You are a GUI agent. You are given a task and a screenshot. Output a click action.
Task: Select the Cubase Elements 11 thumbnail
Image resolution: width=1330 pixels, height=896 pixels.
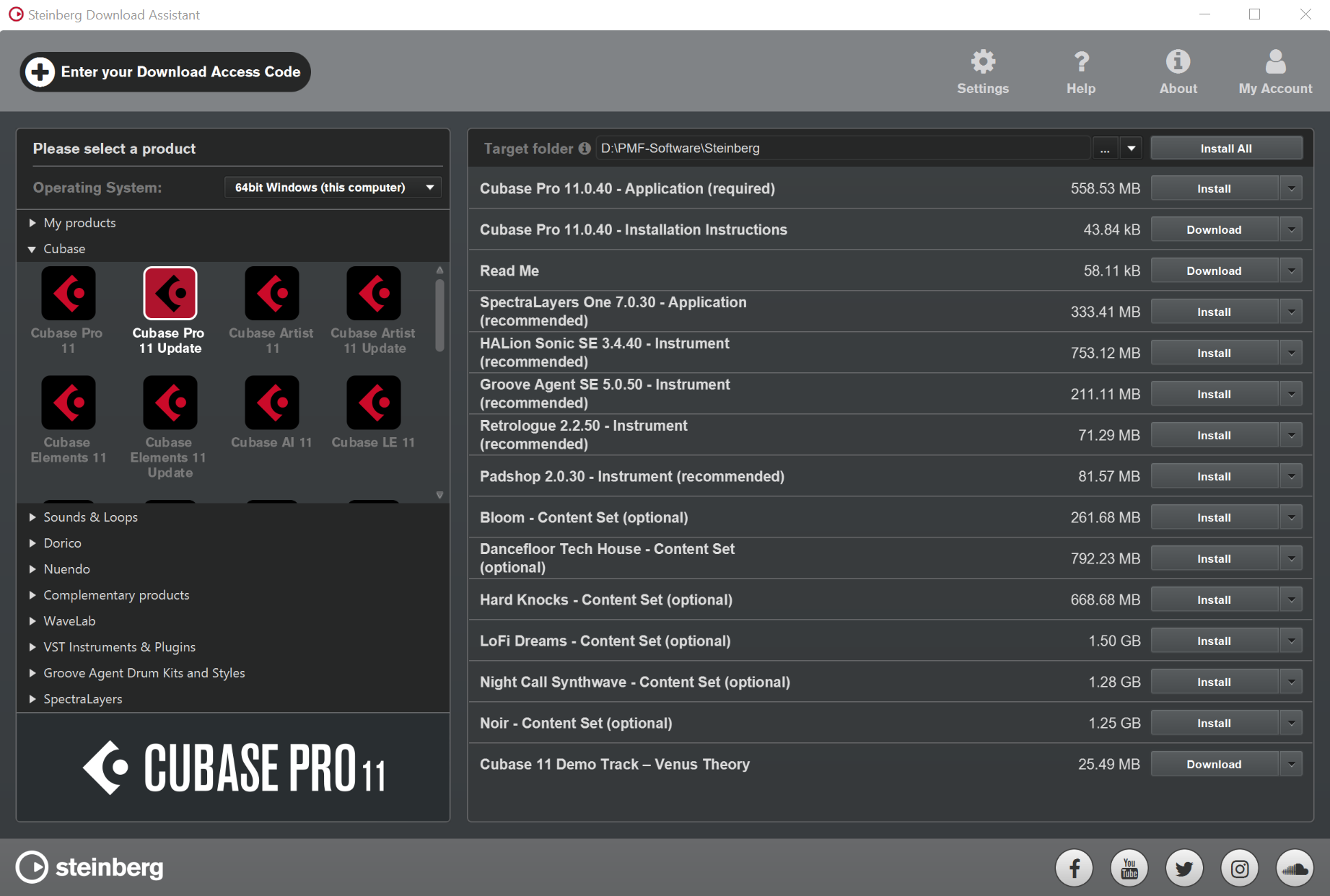pyautogui.click(x=69, y=403)
